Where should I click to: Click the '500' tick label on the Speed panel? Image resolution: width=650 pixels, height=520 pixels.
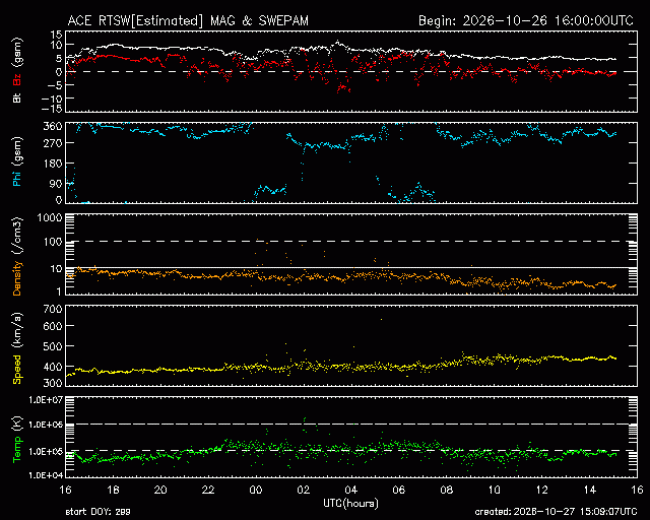pos(53,346)
